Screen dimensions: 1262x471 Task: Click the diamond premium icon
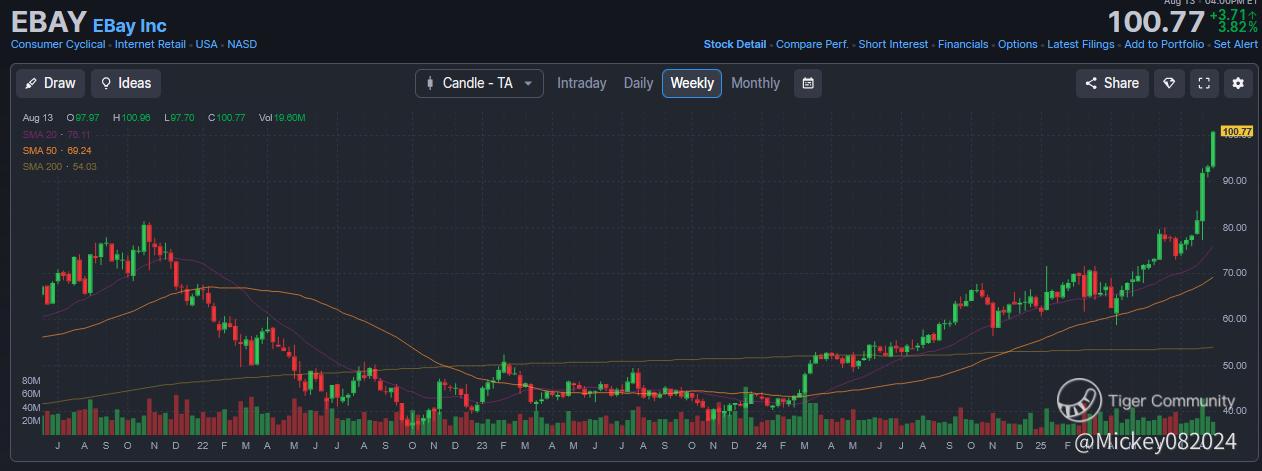tap(1169, 83)
